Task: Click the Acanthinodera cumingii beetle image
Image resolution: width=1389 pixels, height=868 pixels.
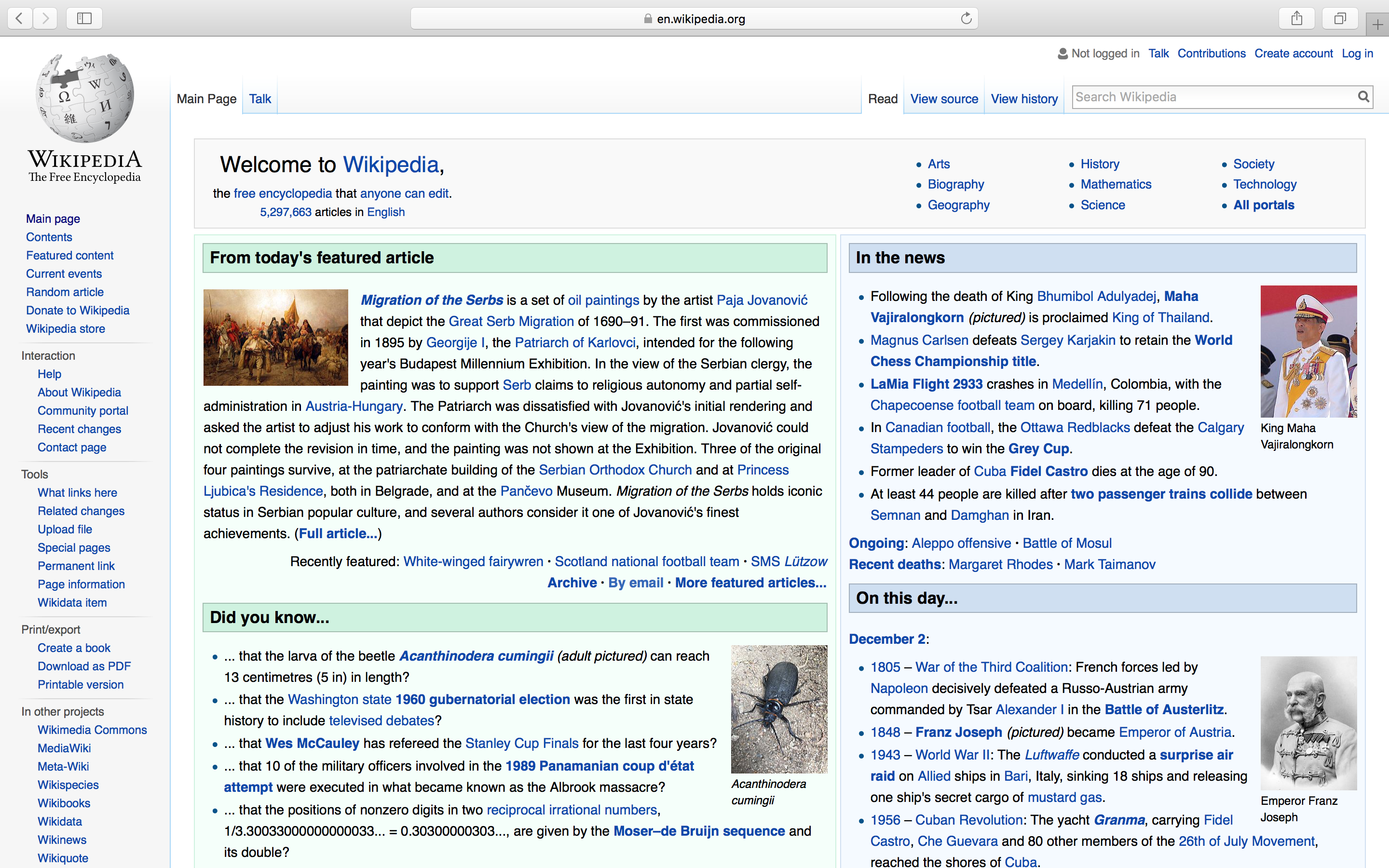Action: point(779,708)
